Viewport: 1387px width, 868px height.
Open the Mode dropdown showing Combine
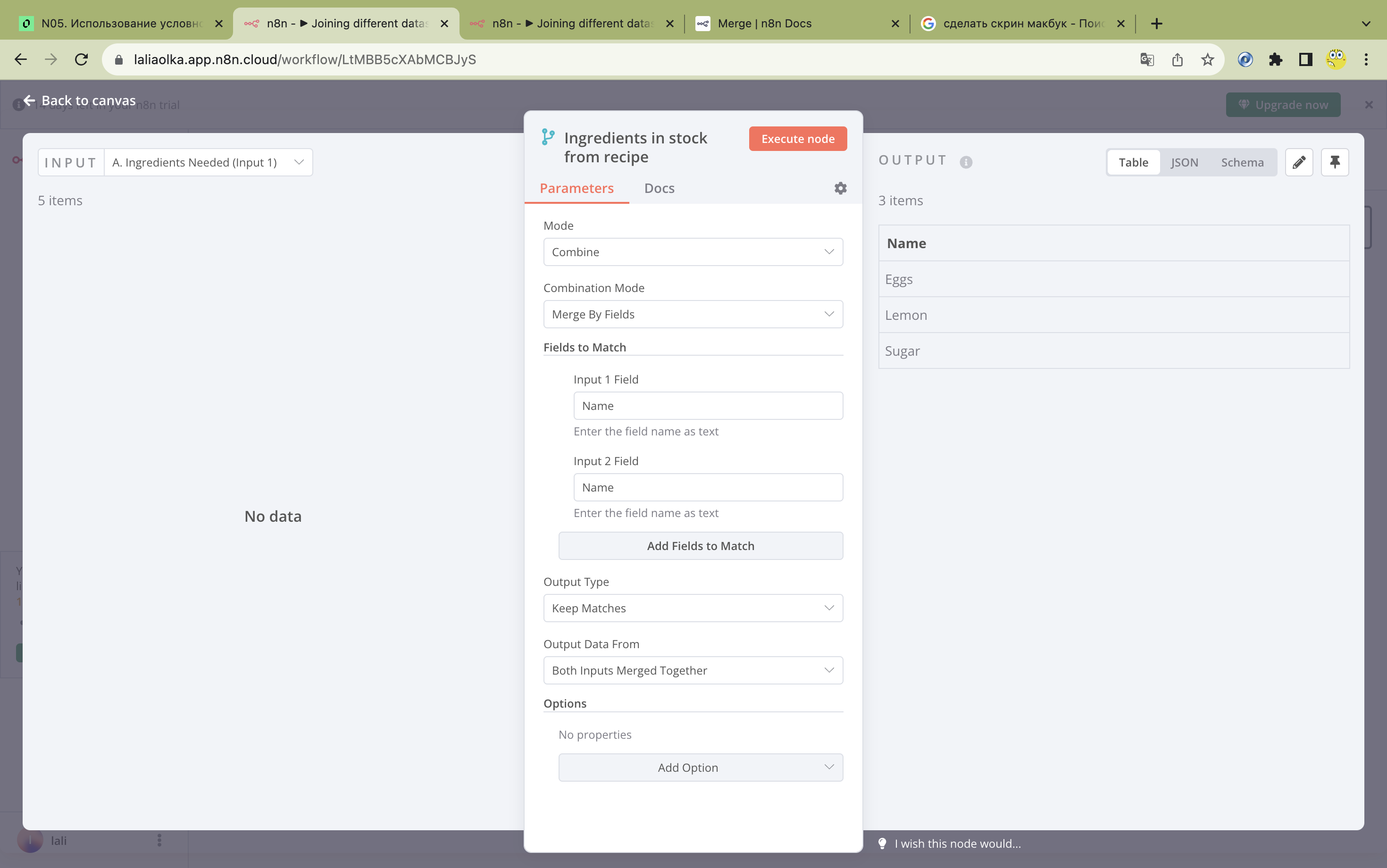click(693, 252)
